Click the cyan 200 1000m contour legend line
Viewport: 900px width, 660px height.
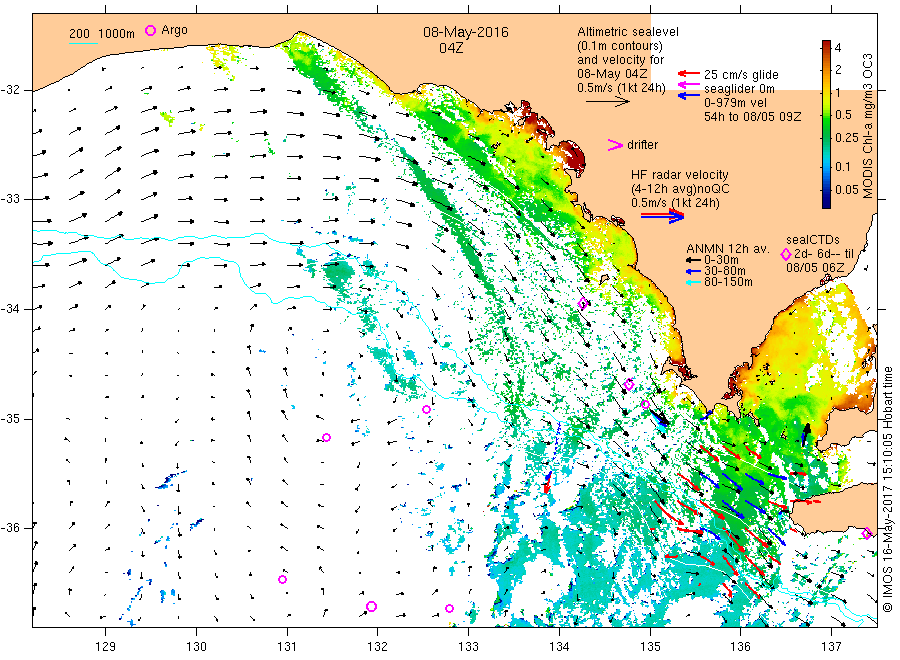(x=83, y=43)
